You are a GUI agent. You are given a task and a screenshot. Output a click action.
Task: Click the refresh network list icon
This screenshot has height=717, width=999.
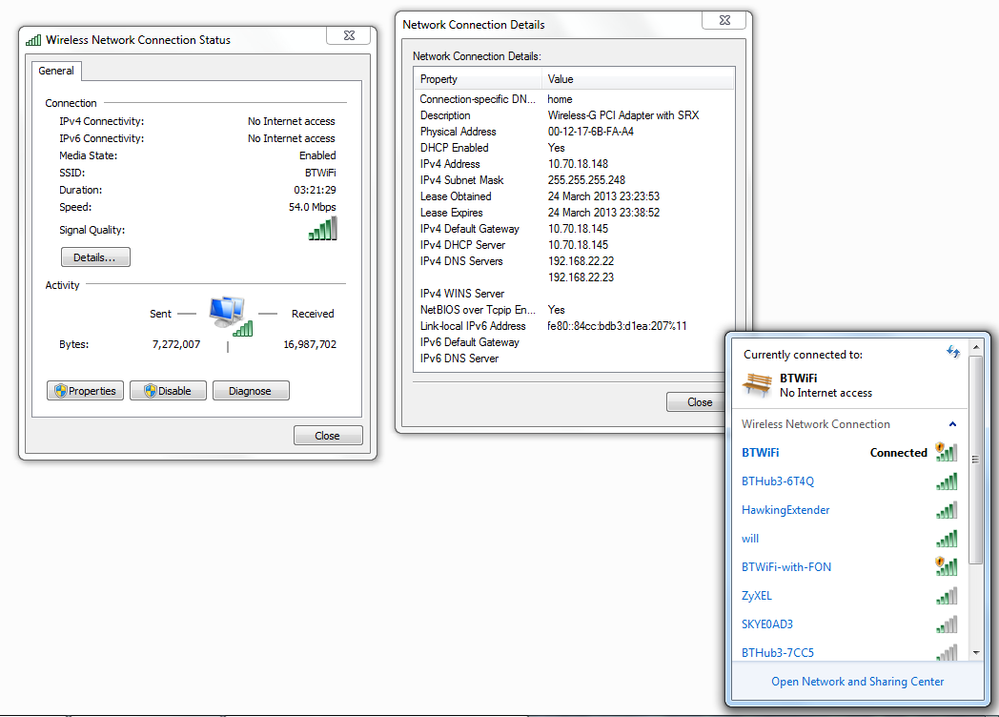click(x=953, y=352)
